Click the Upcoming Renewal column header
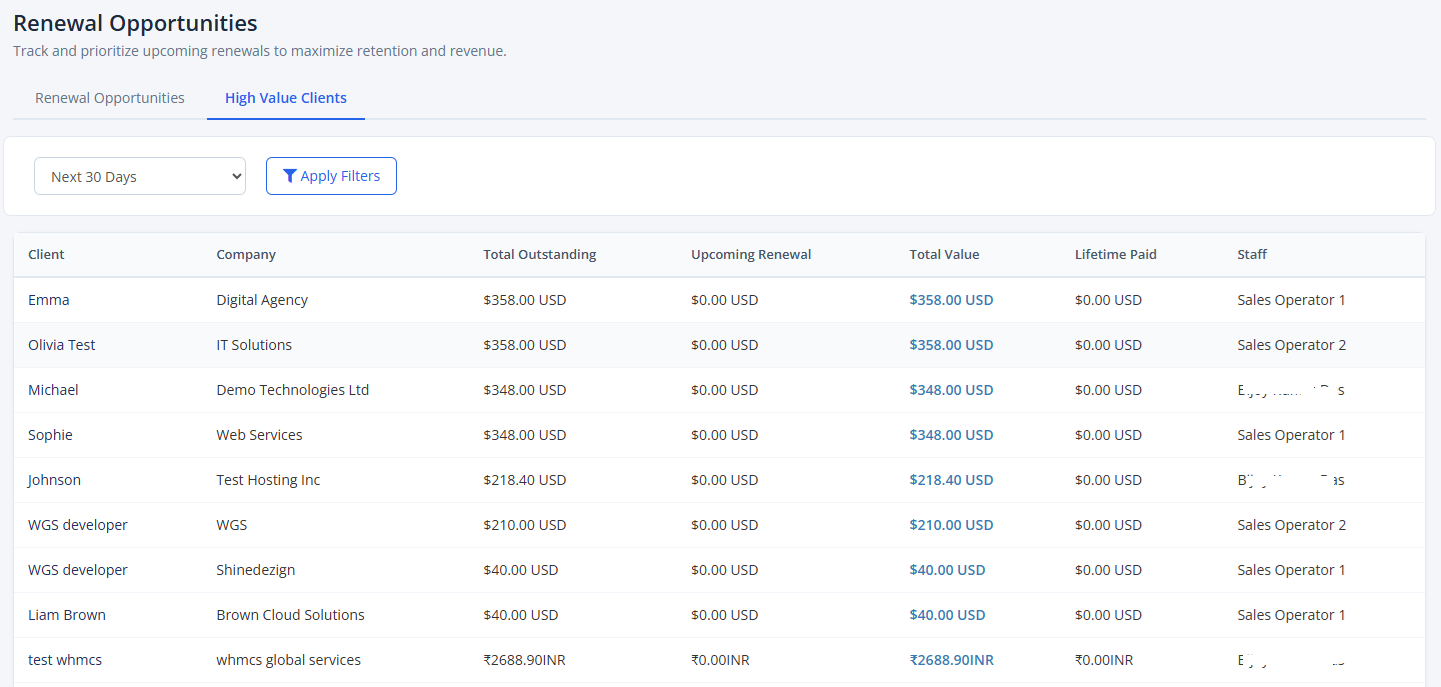The image size is (1441, 687). (x=751, y=254)
